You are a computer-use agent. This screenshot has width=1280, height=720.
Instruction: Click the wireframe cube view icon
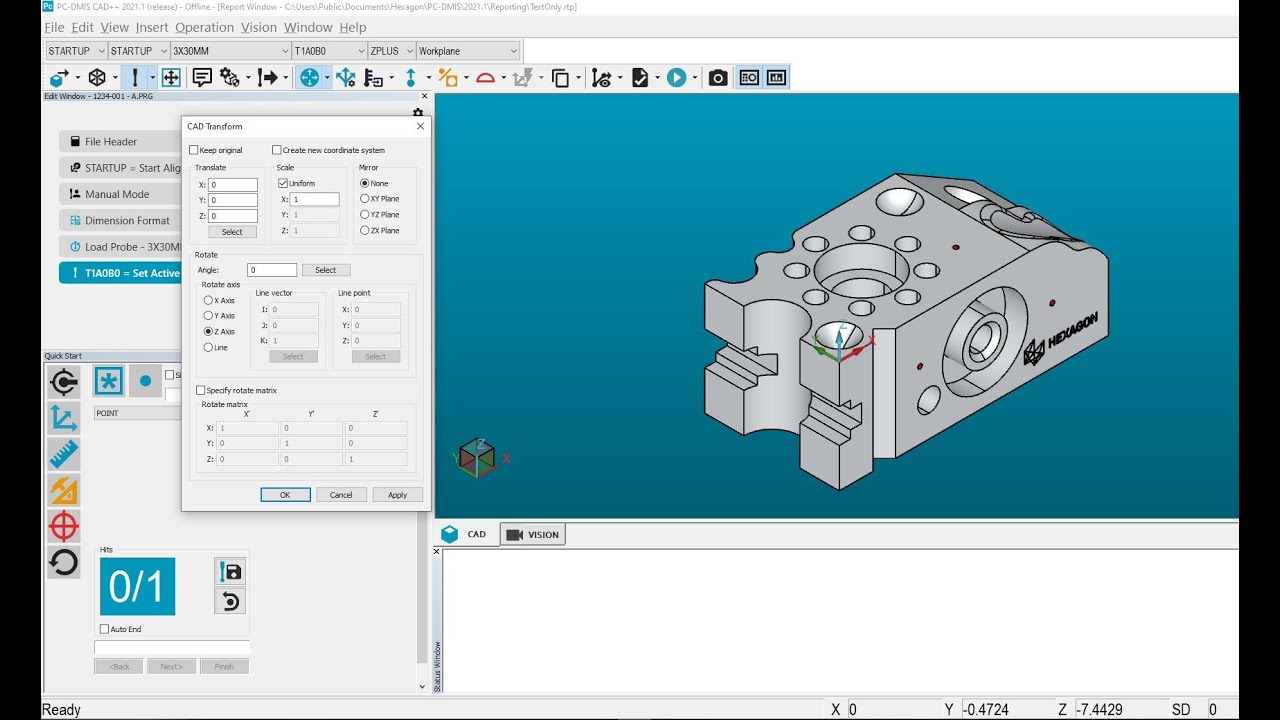pos(97,77)
